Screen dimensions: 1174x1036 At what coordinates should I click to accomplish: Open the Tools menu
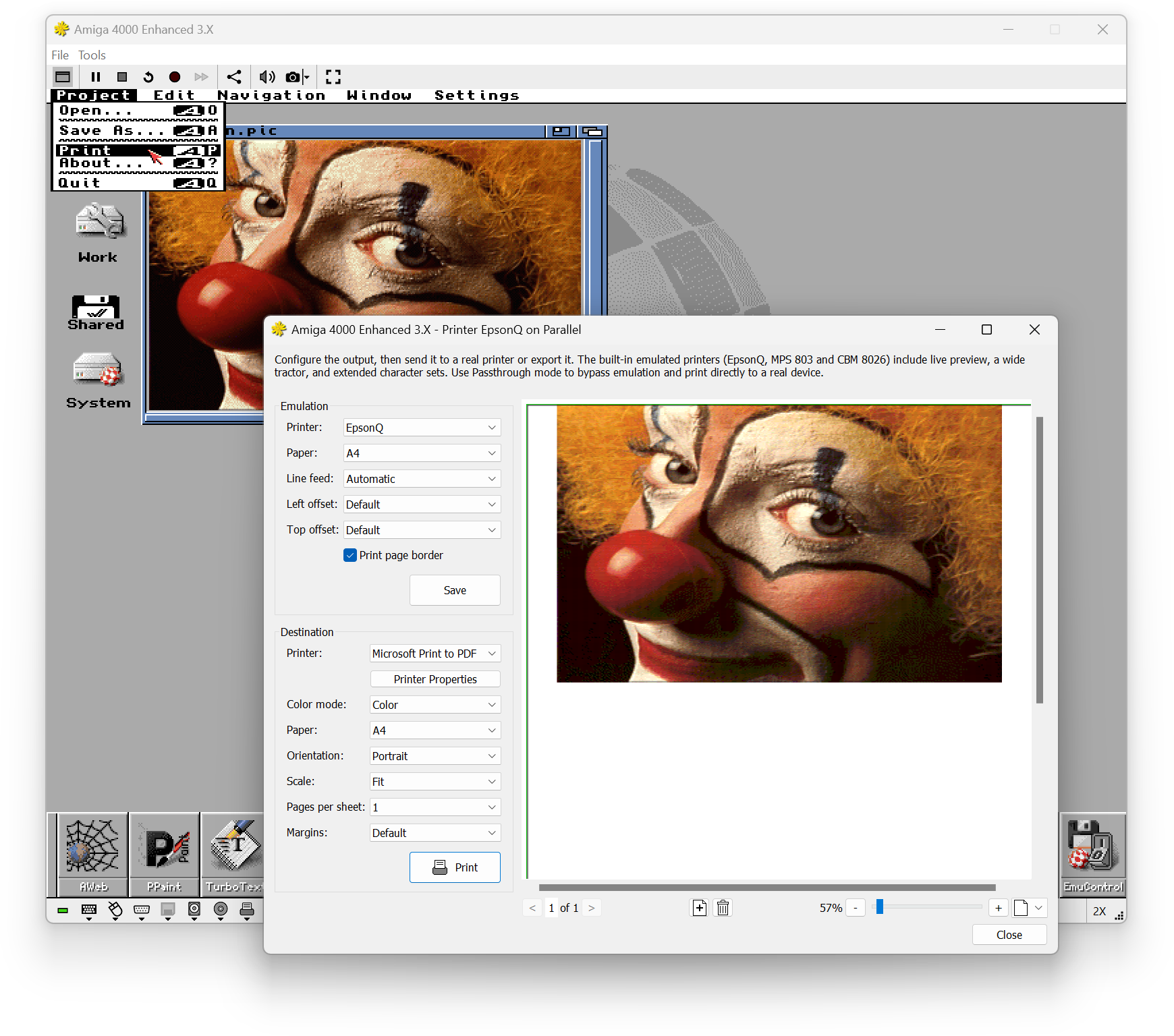[x=92, y=55]
